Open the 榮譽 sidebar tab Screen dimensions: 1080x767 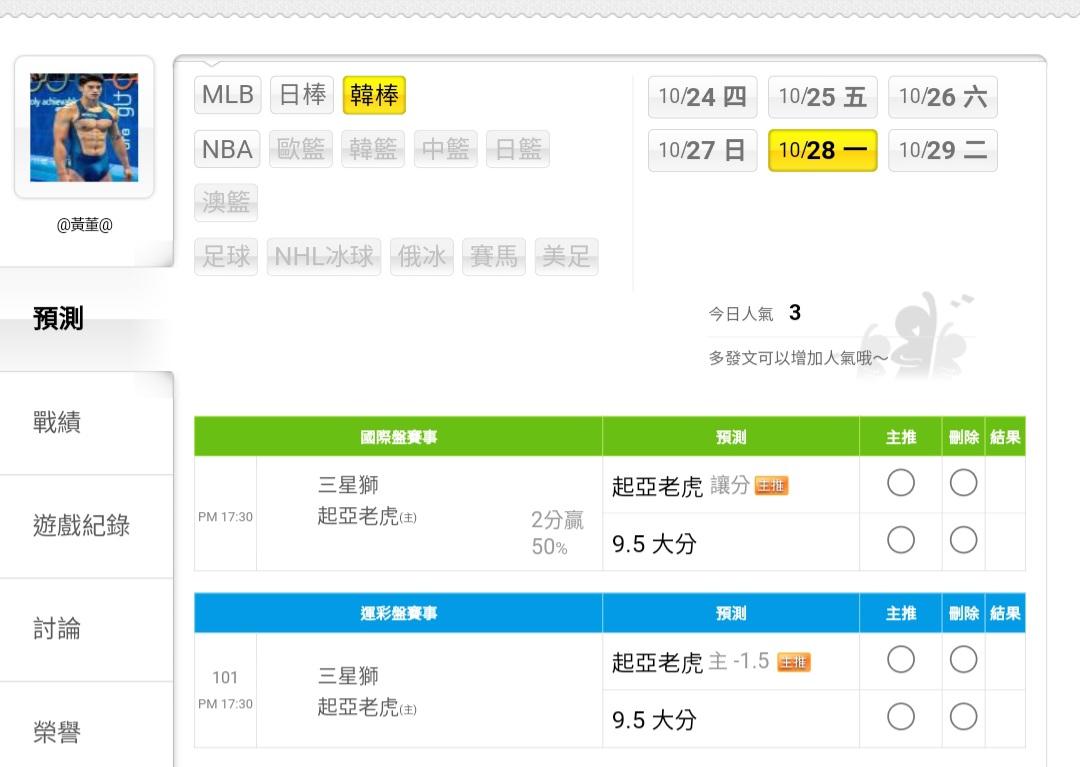pos(57,733)
